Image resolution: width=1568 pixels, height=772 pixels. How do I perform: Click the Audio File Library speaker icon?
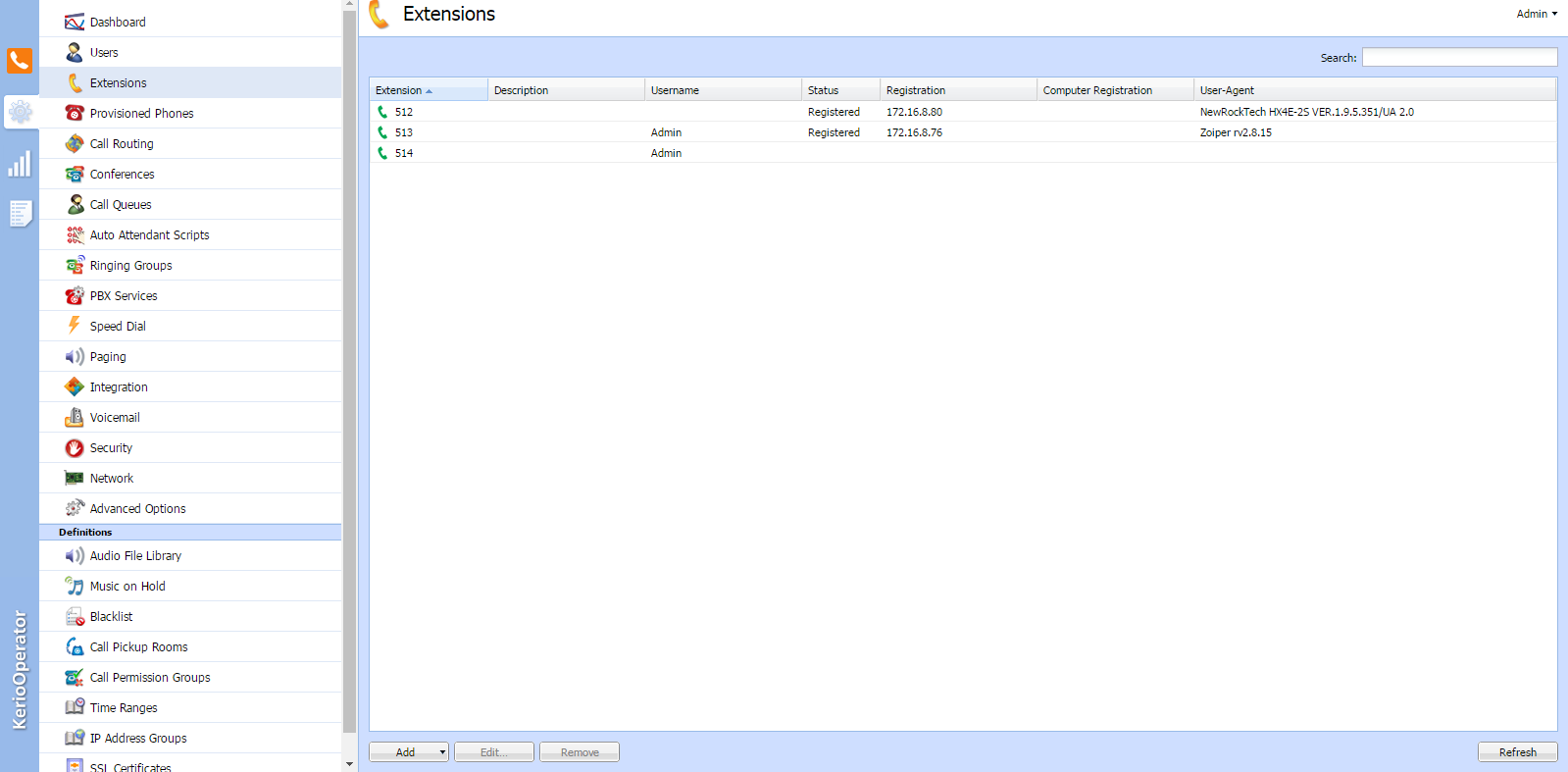[x=75, y=555]
